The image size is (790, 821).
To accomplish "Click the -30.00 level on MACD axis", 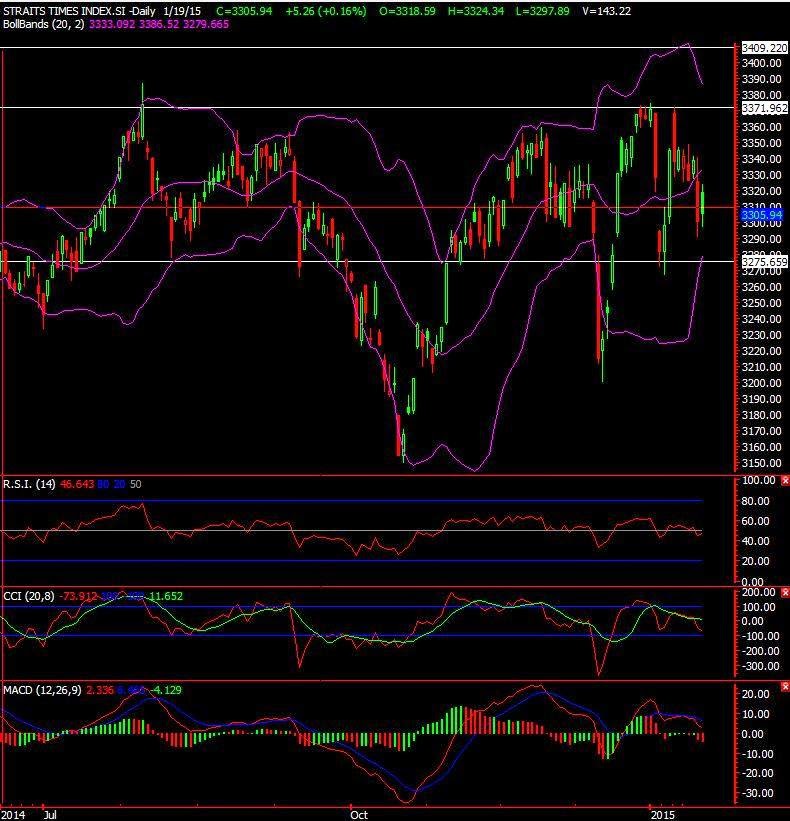I will [x=759, y=793].
